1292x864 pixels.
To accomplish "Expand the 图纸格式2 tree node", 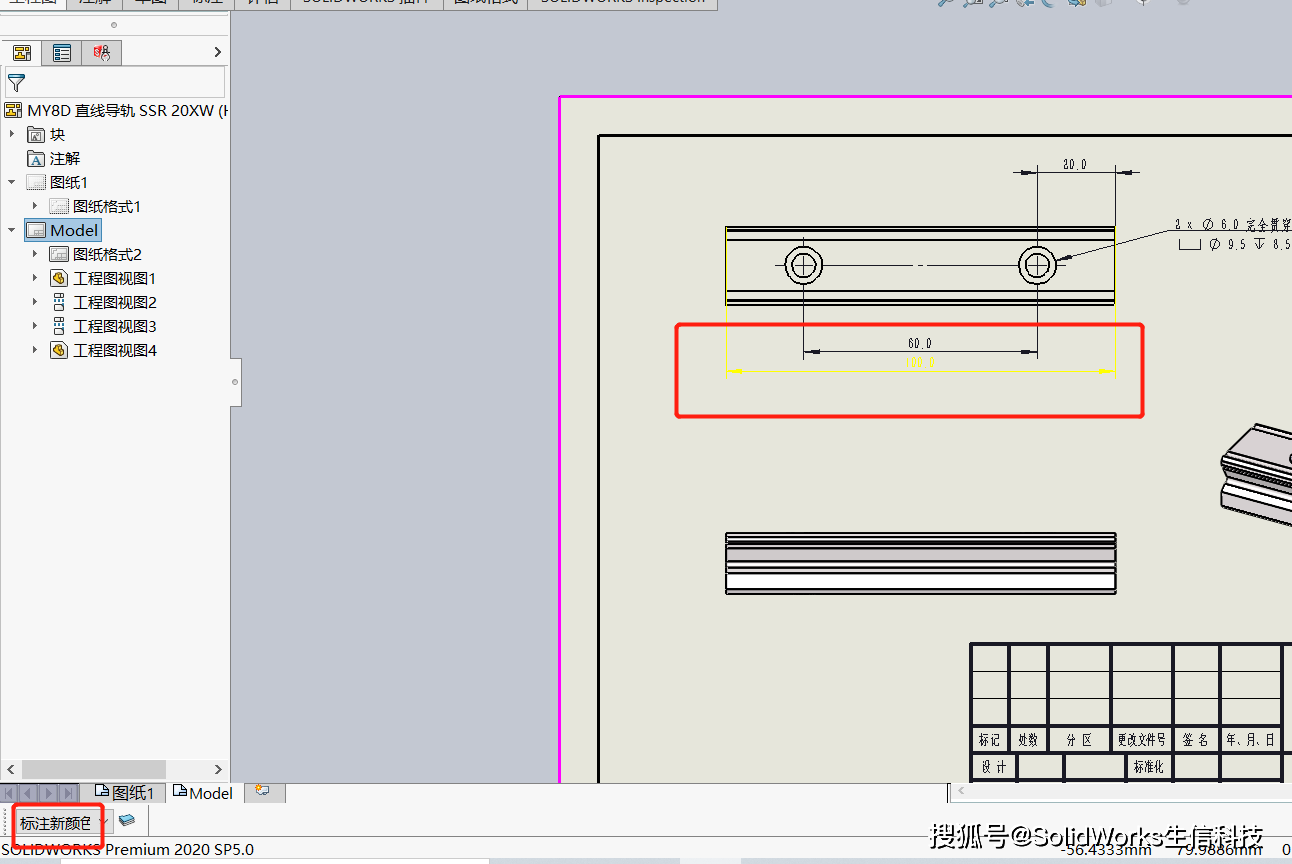I will [x=34, y=253].
